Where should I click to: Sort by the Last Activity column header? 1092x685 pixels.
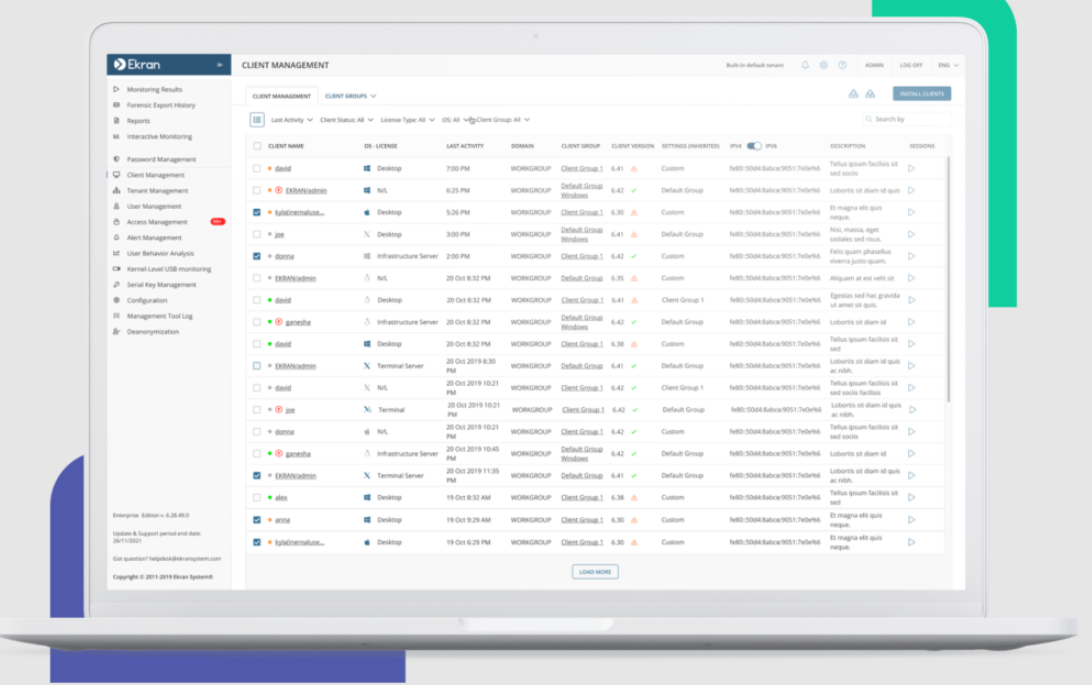coord(465,145)
